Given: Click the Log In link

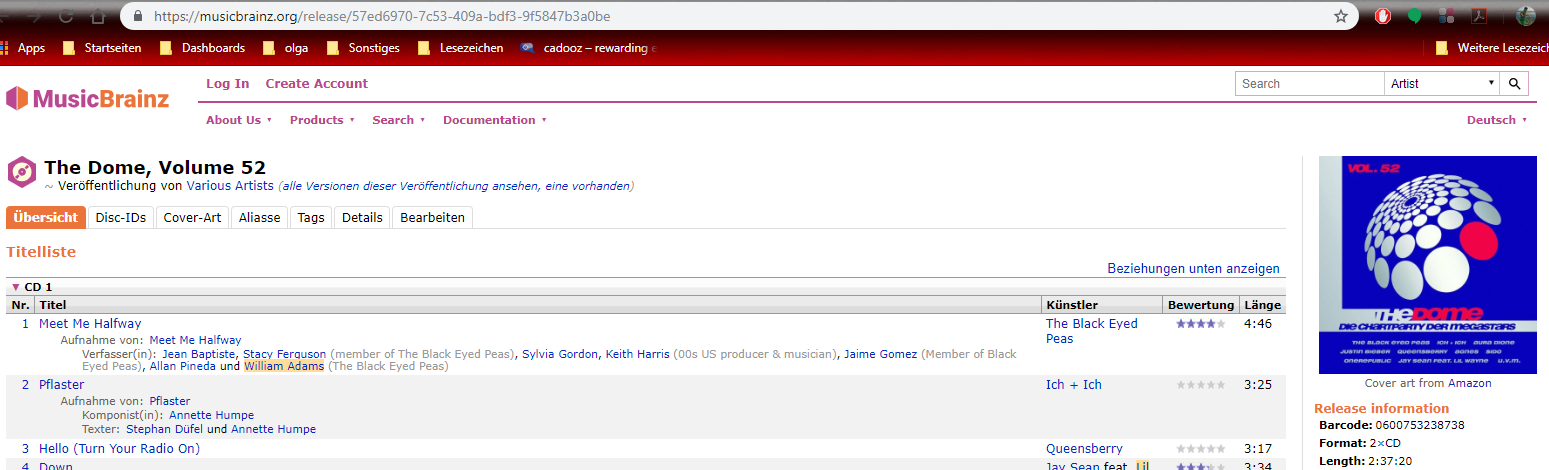Looking at the screenshot, I should (x=227, y=84).
